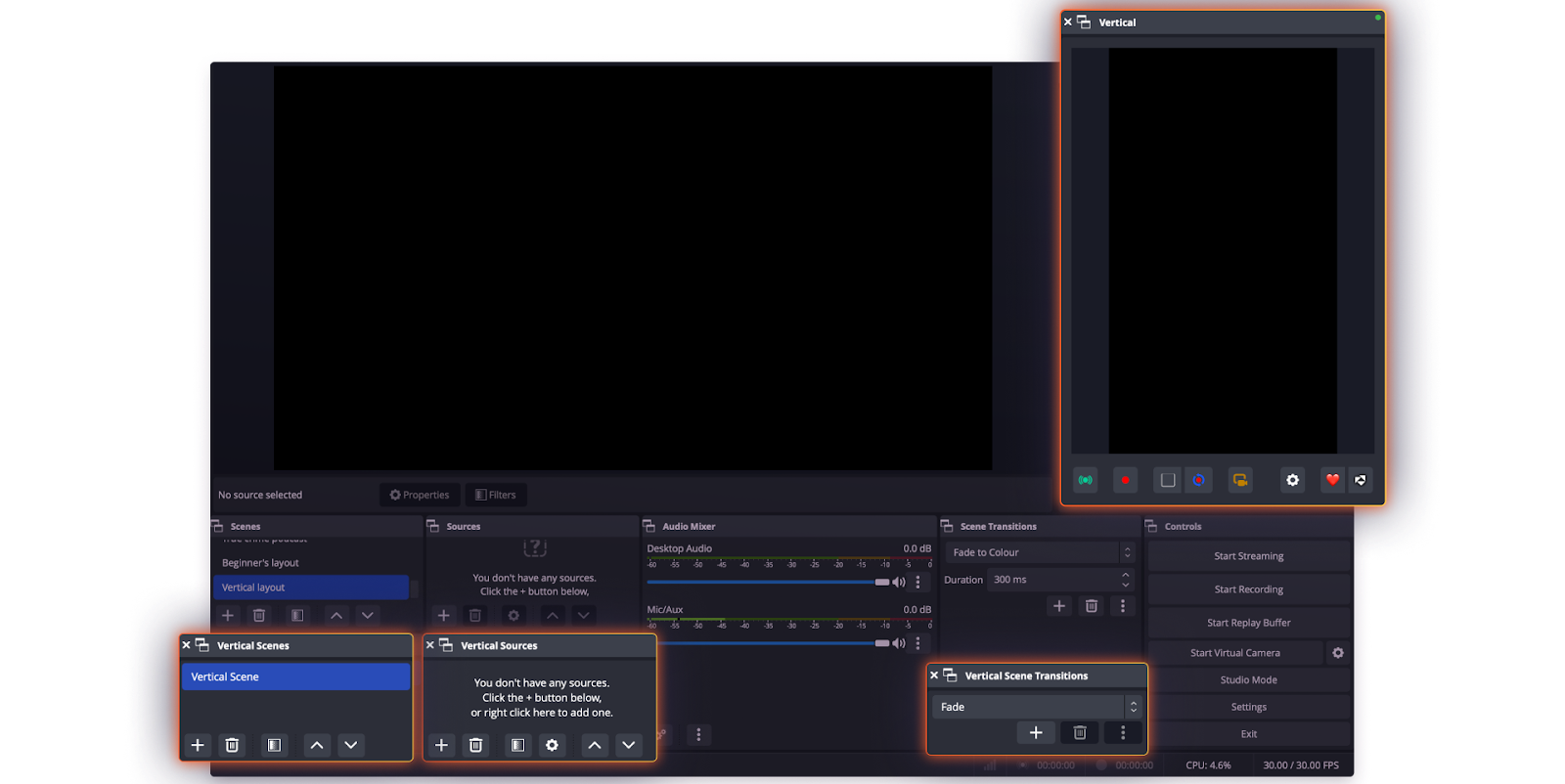Add a transition in Vertical Scene Transitions
The height and width of the screenshot is (784, 1565).
coord(1036,732)
